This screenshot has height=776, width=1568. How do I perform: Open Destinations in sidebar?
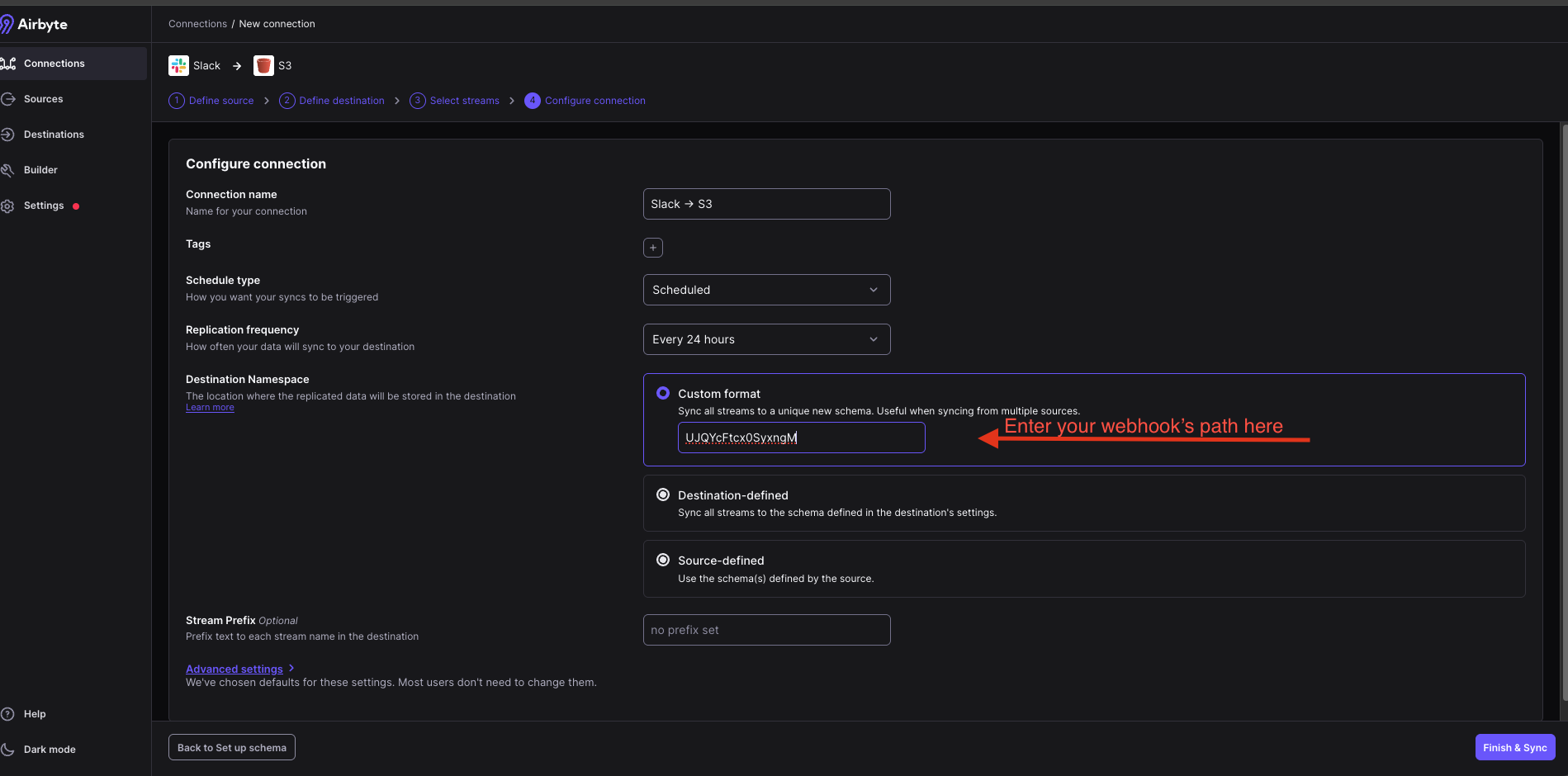click(54, 135)
